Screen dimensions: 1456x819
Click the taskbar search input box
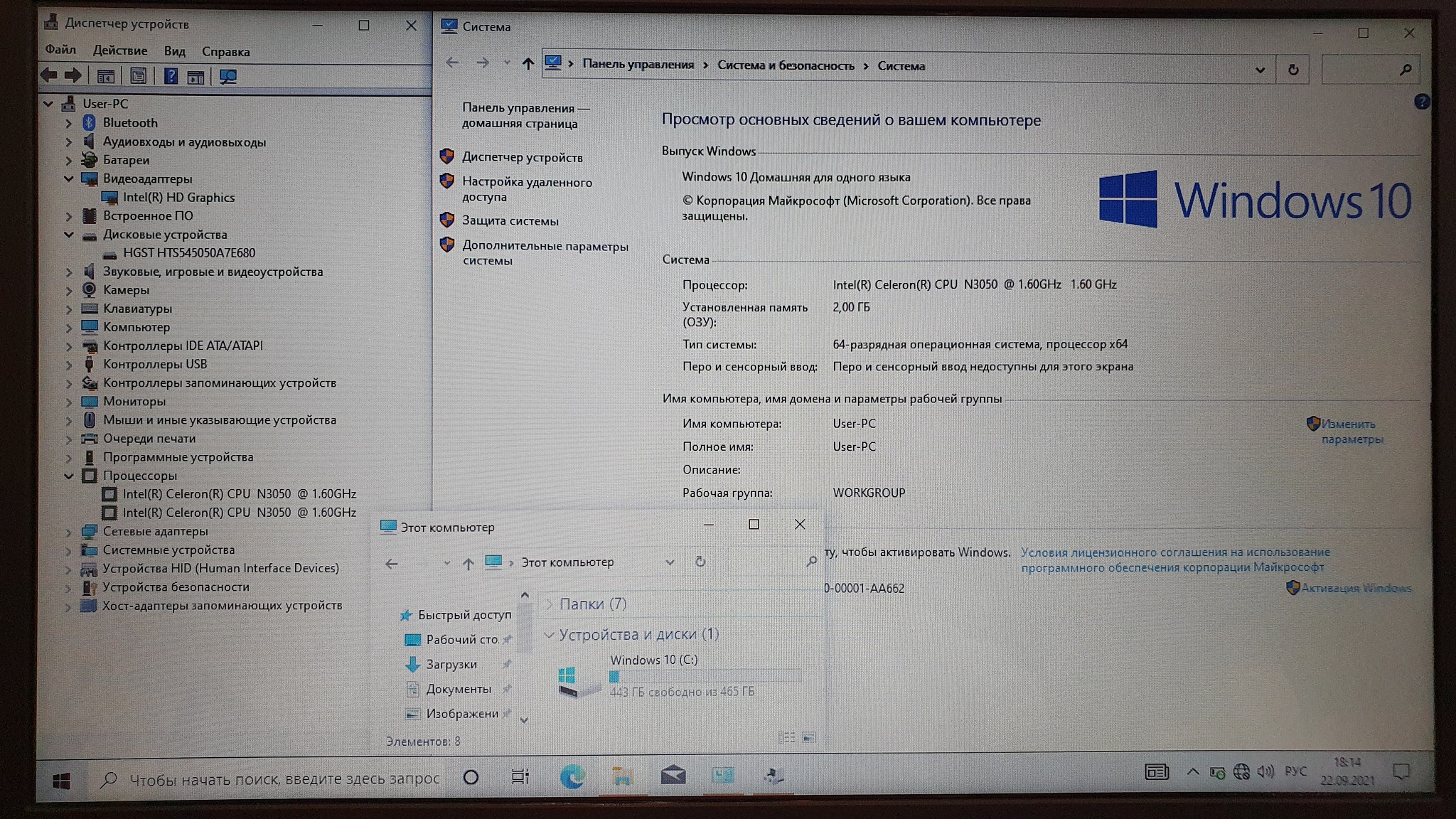283,779
